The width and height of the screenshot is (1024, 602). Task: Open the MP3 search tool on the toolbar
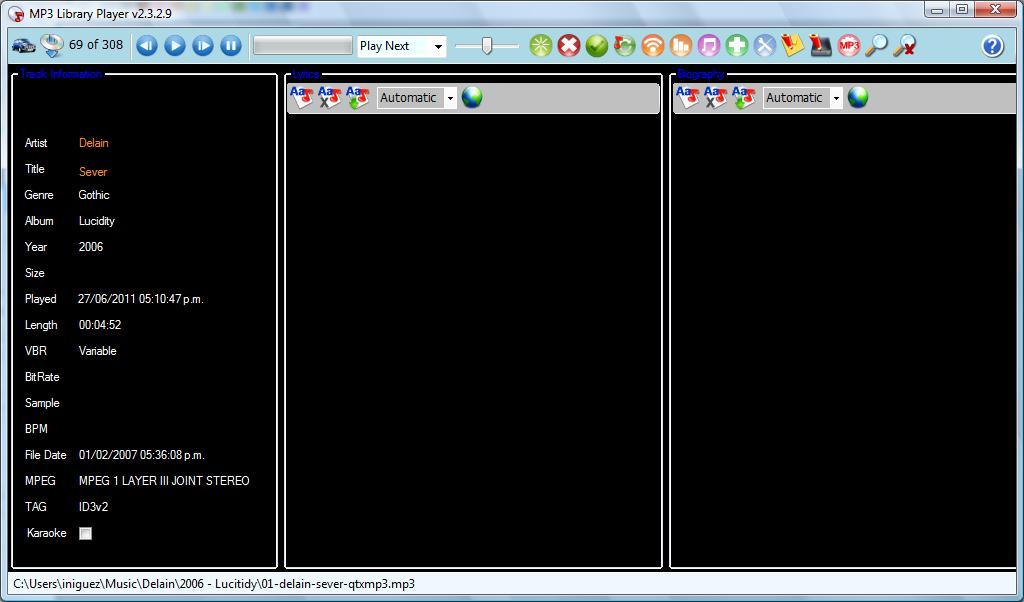(848, 45)
